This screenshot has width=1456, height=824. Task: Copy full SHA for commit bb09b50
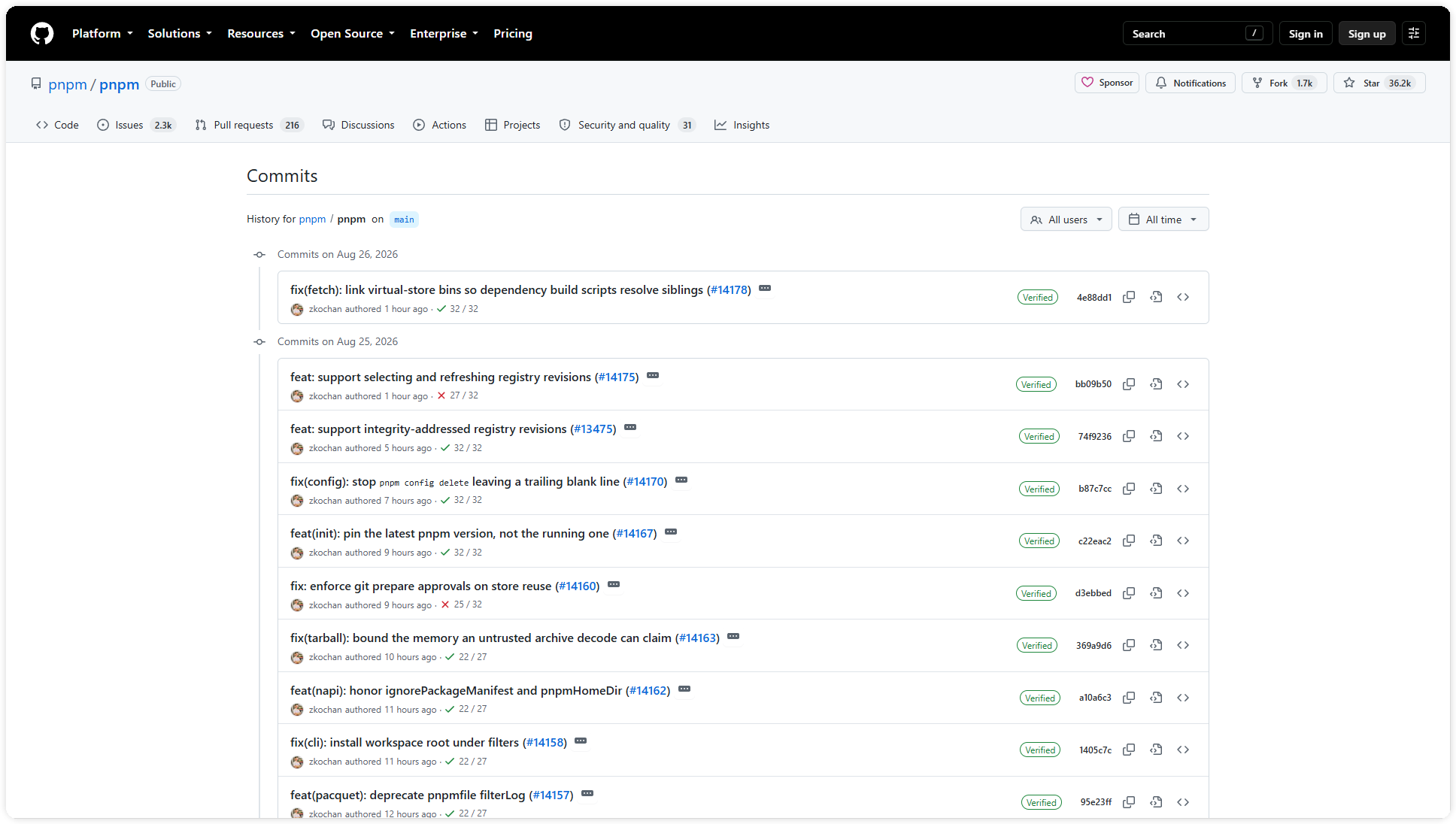(x=1129, y=384)
